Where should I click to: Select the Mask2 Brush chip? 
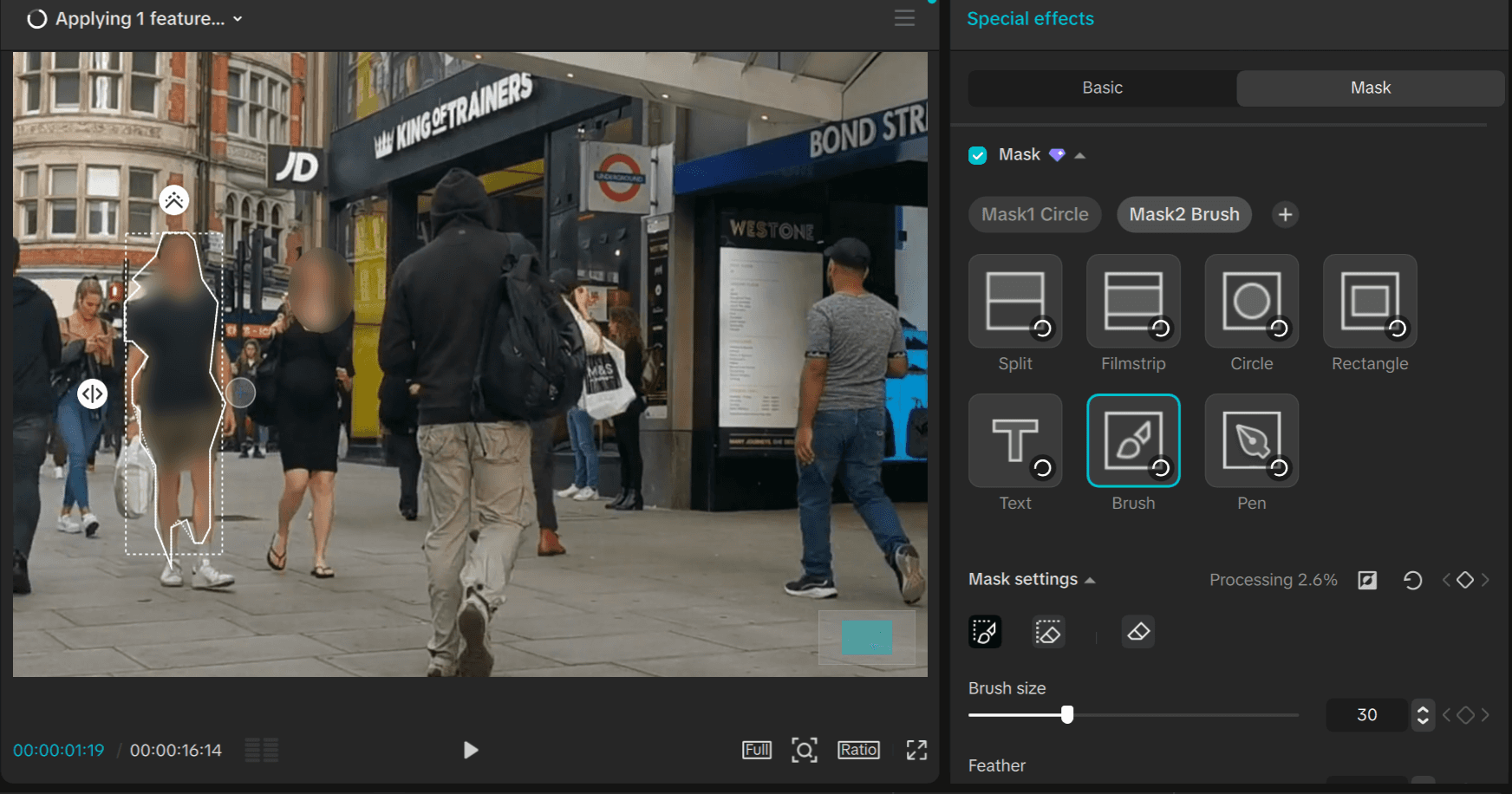(x=1184, y=214)
